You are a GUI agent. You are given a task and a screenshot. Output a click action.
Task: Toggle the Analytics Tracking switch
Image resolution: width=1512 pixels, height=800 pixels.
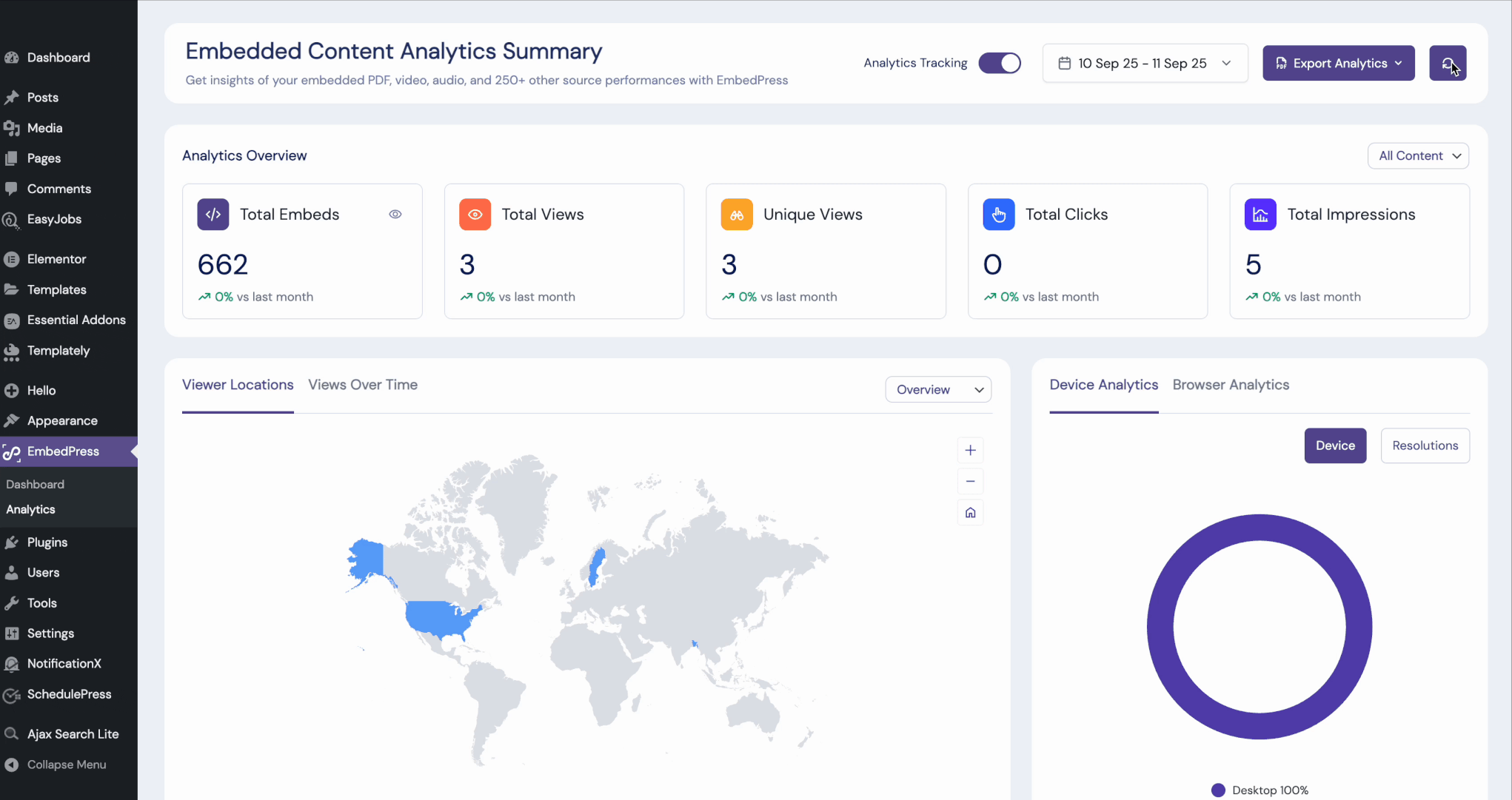[1000, 63]
